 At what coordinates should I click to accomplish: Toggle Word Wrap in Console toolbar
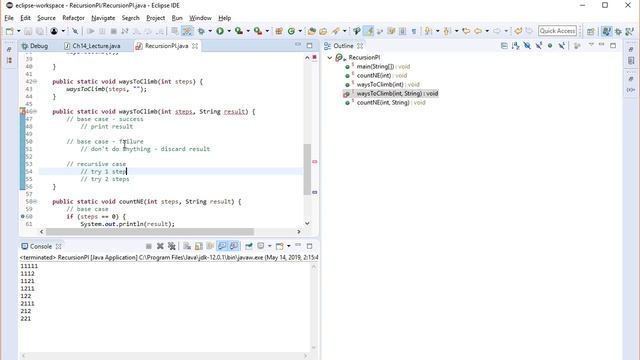click(210, 246)
